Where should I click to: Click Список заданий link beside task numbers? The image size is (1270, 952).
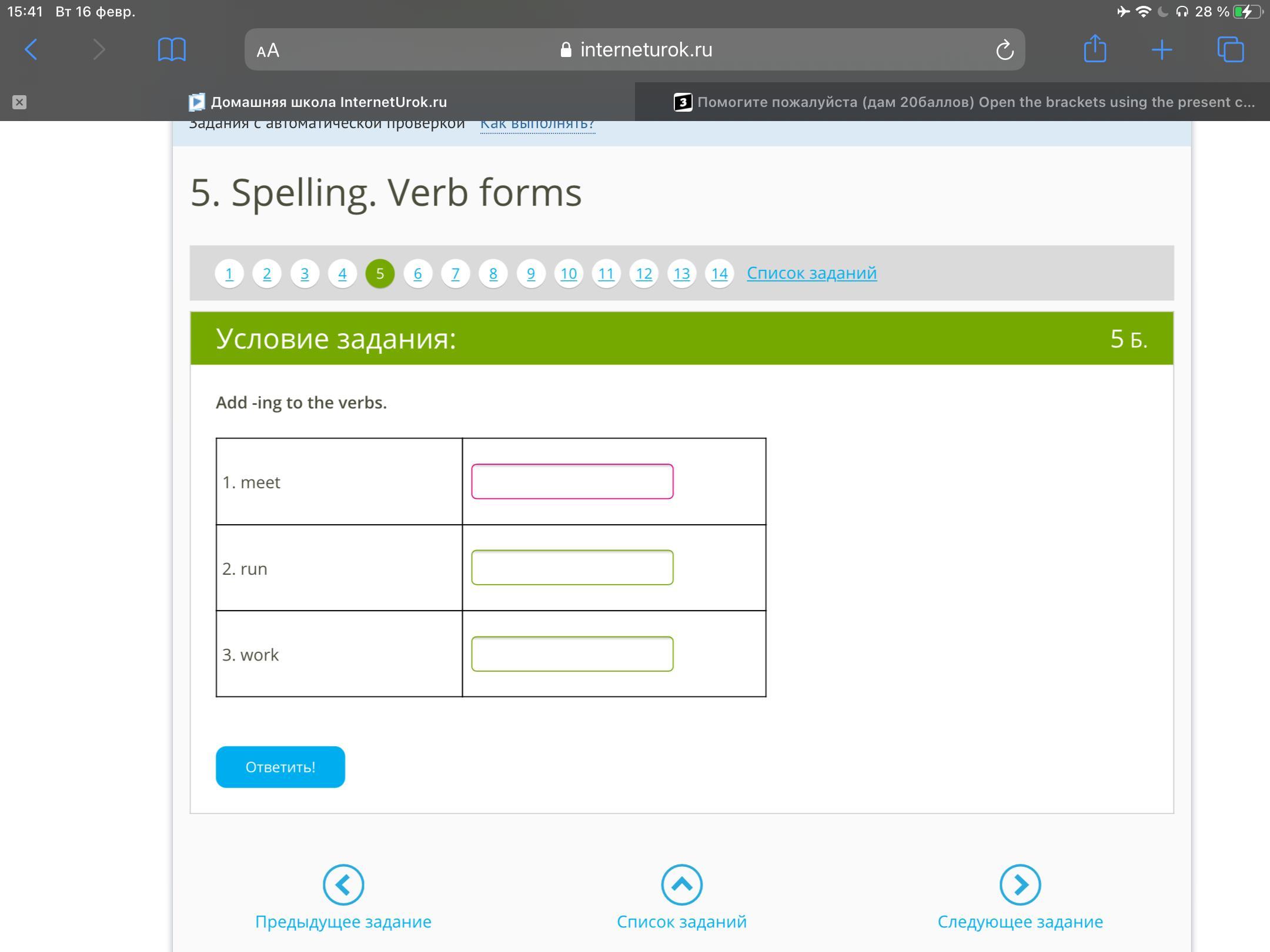coord(811,273)
